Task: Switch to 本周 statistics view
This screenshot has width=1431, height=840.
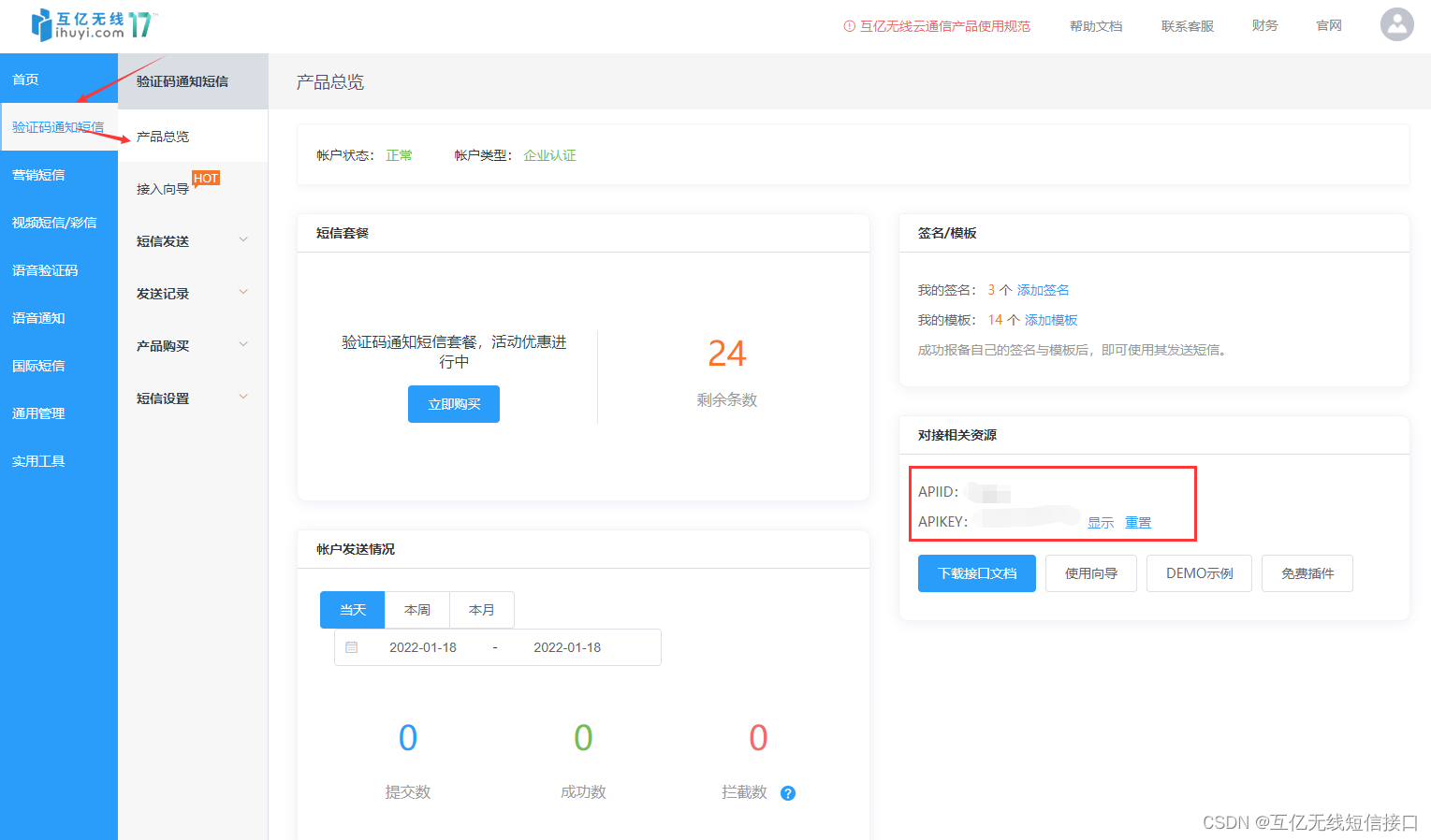Action: (x=416, y=609)
